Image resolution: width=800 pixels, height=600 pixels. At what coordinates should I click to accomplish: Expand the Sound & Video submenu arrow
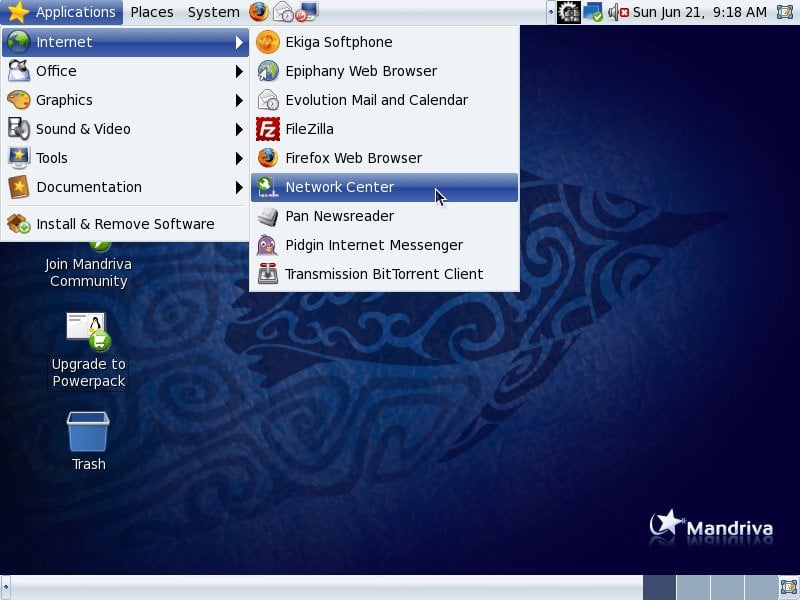tap(239, 130)
